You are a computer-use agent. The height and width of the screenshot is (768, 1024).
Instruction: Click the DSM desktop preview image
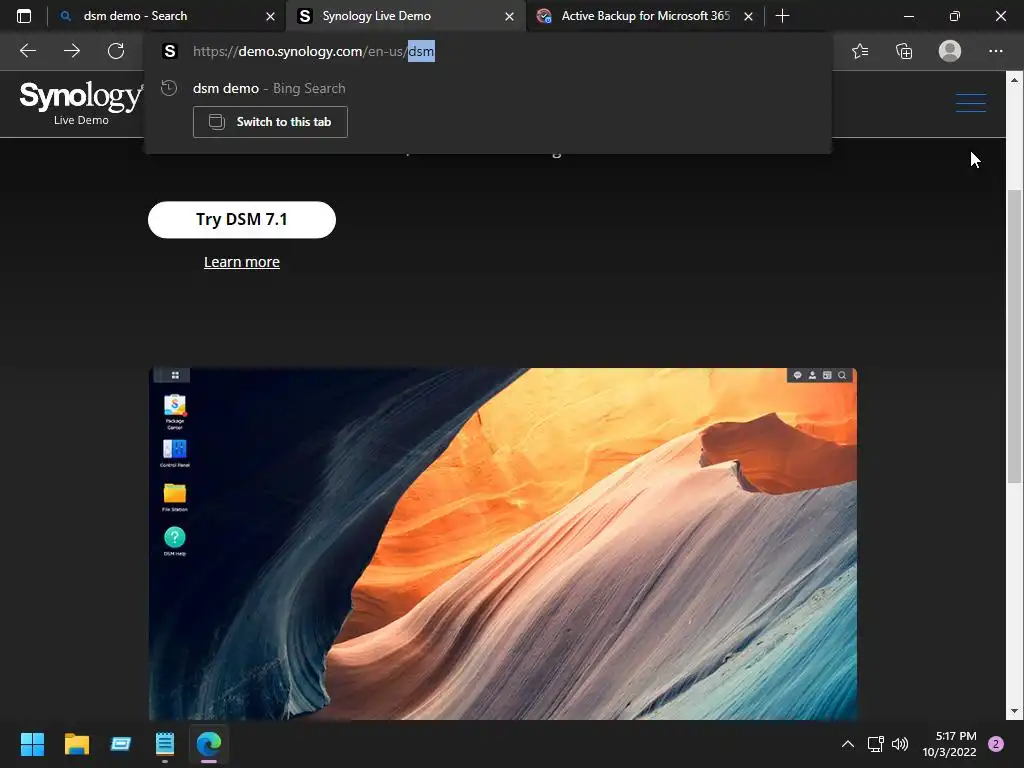[x=503, y=544]
